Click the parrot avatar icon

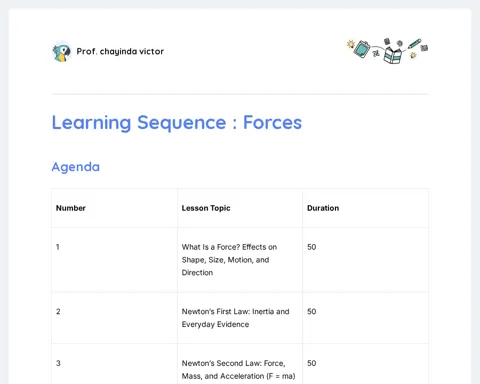pos(62,52)
